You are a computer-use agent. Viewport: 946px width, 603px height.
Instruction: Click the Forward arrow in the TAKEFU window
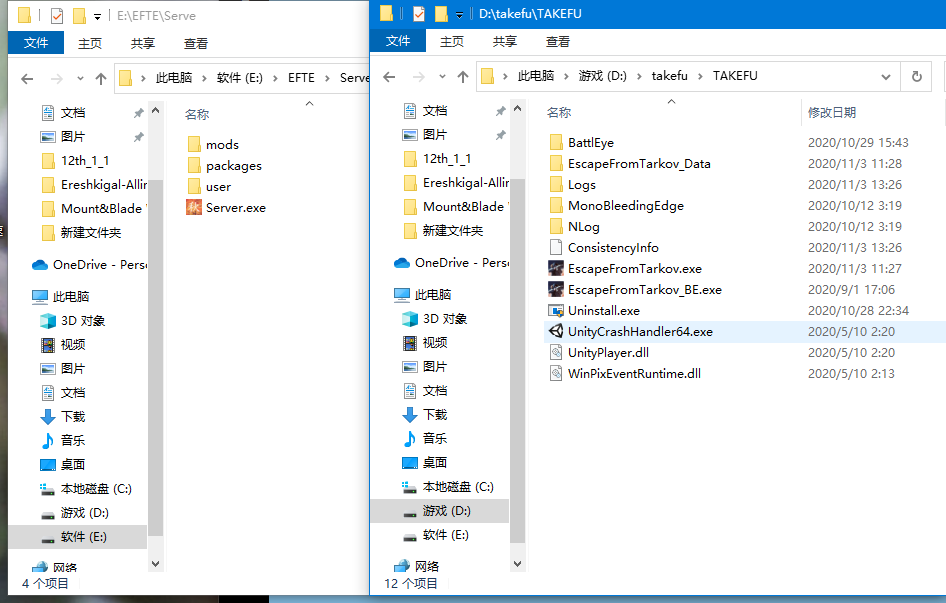click(x=418, y=77)
